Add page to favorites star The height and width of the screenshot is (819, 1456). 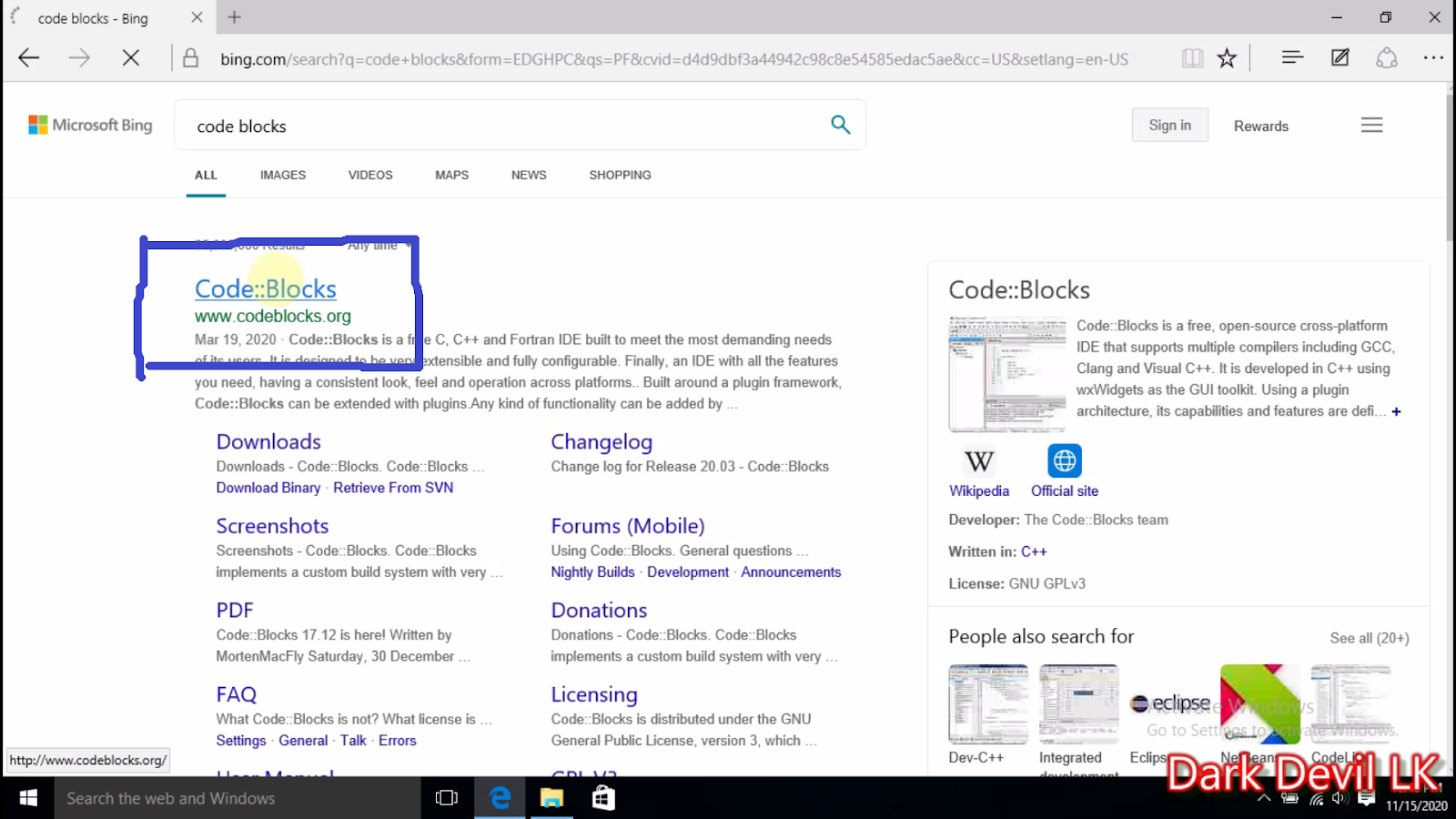pos(1227,58)
